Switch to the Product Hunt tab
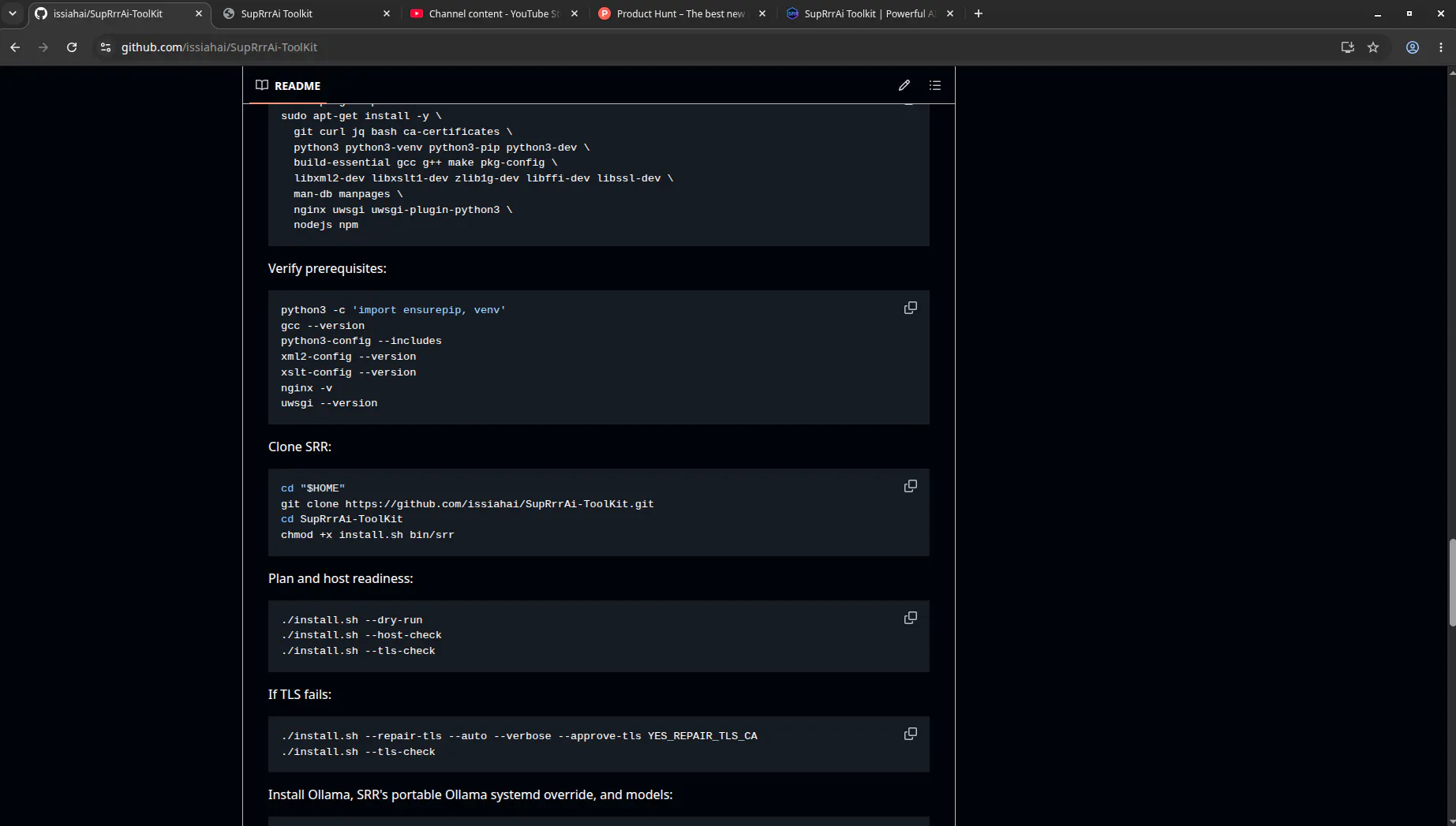The image size is (1456, 826). click(682, 13)
